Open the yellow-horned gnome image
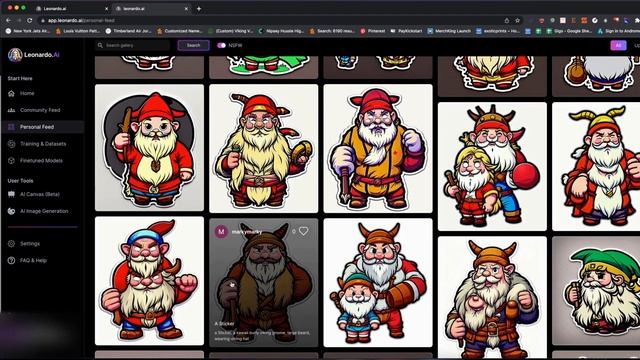This screenshot has height=360, width=640. point(596,167)
